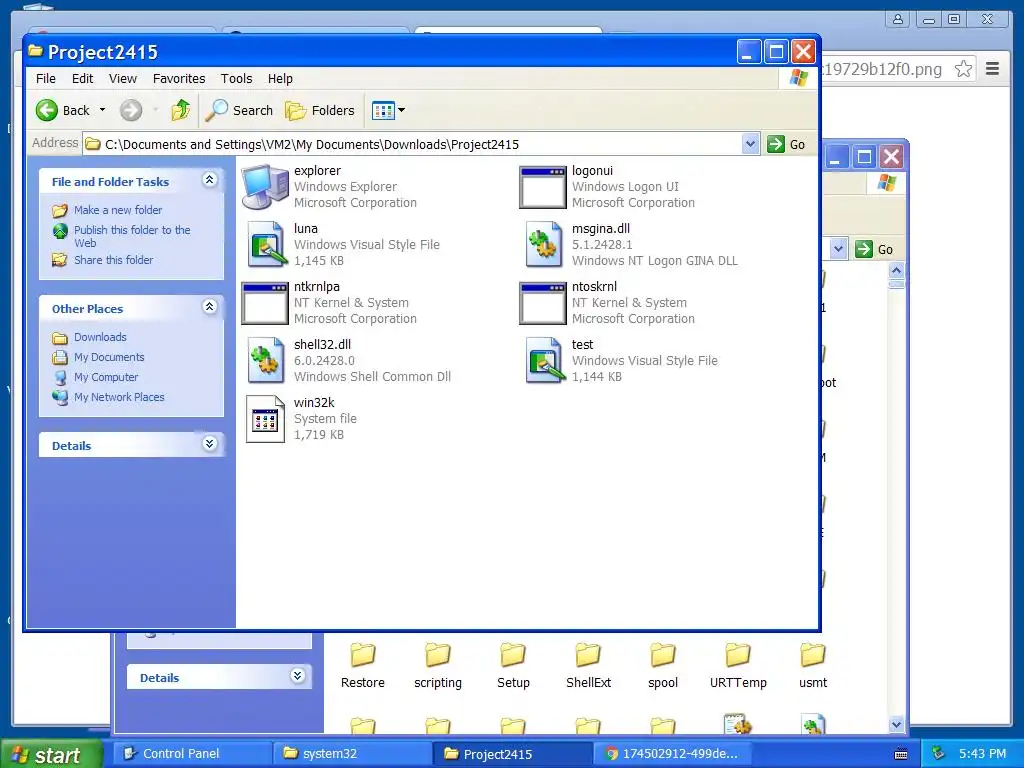Select the ntkrnlpa file icon

[264, 303]
